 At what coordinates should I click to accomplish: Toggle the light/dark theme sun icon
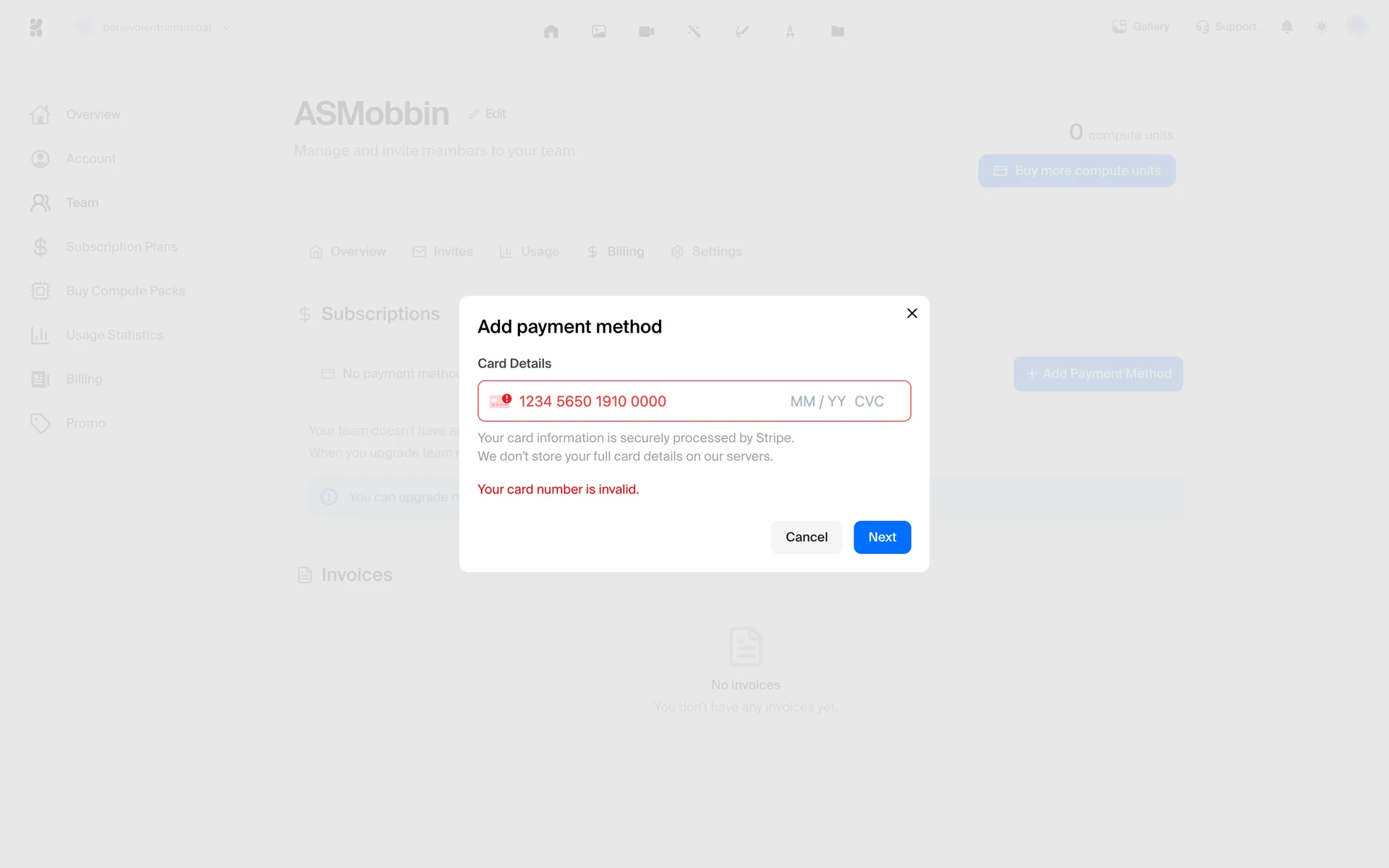coord(1322,27)
